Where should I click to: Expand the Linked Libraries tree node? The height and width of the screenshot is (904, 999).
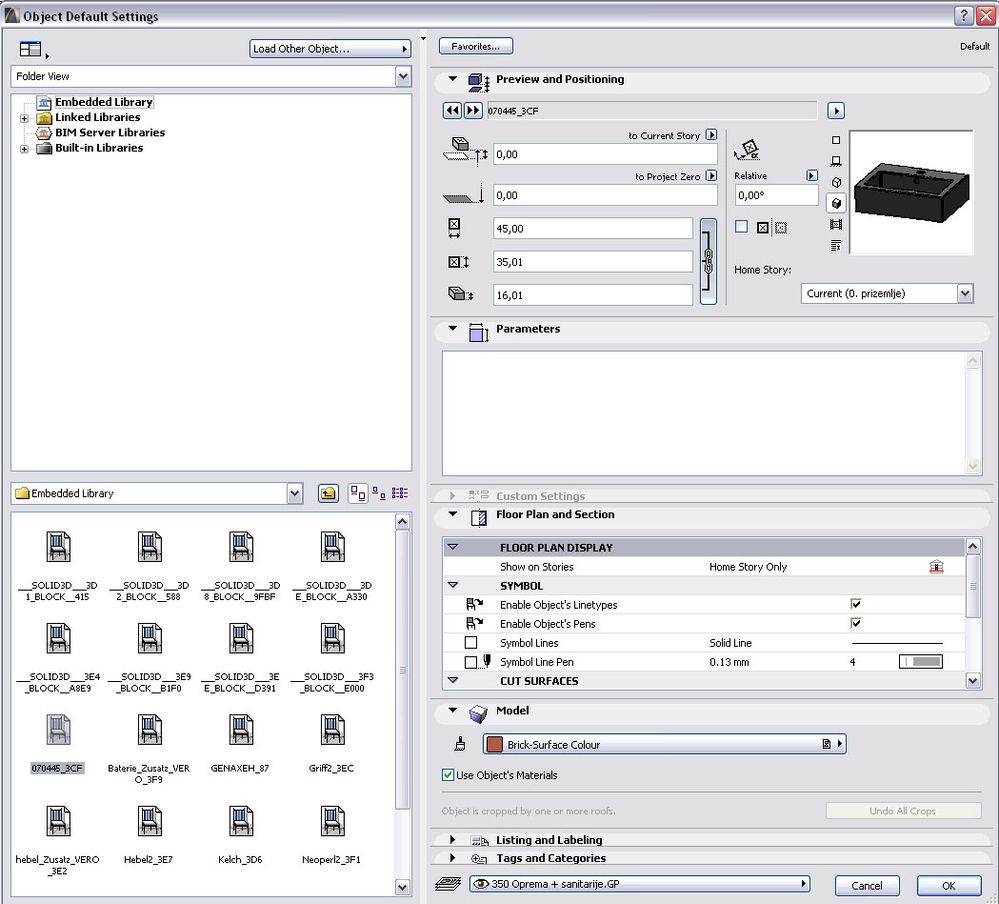click(x=24, y=118)
